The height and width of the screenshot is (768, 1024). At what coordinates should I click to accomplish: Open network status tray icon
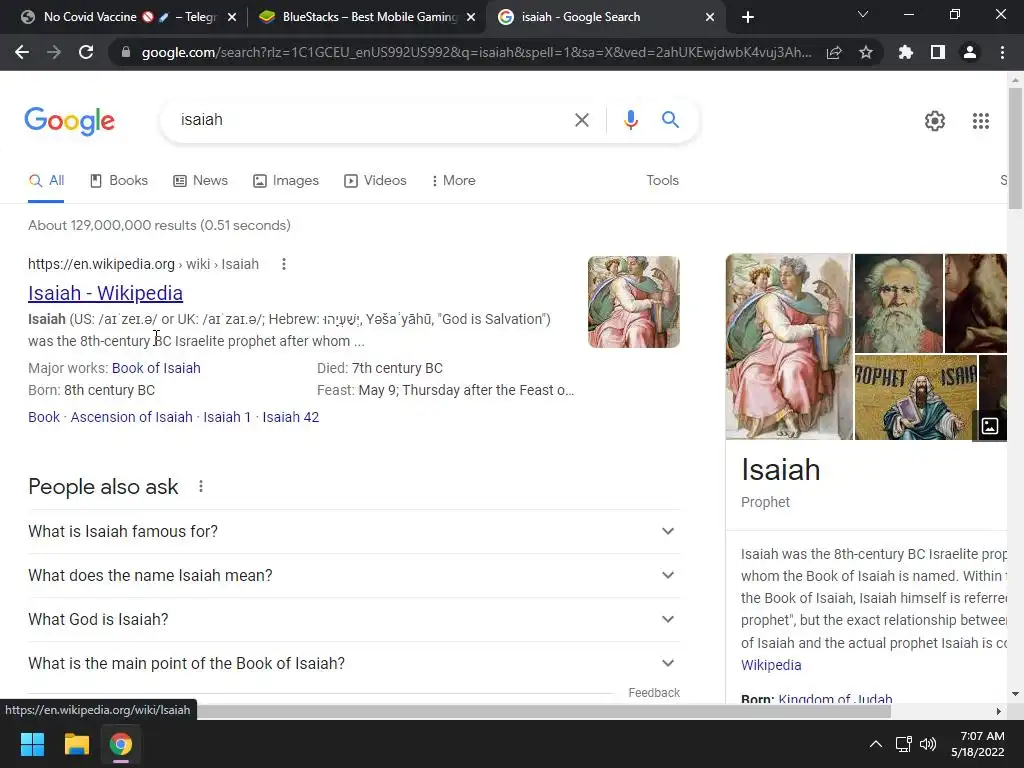click(903, 744)
